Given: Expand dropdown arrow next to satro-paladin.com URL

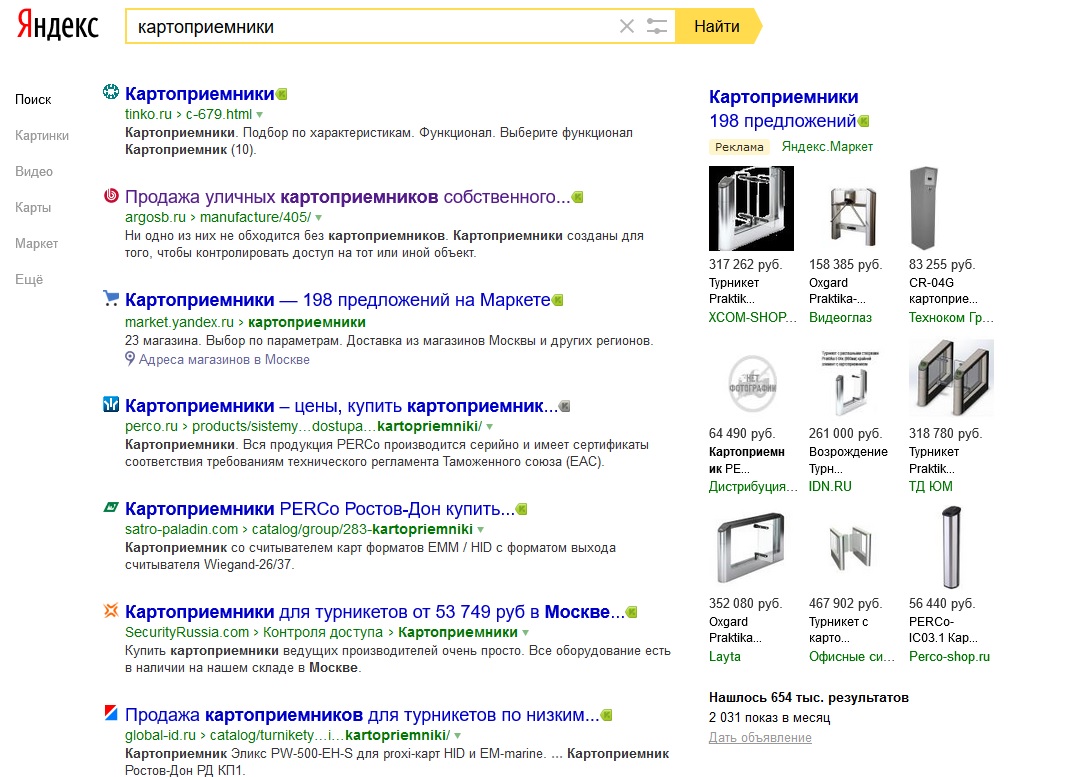Looking at the screenshot, I should coord(481,530).
